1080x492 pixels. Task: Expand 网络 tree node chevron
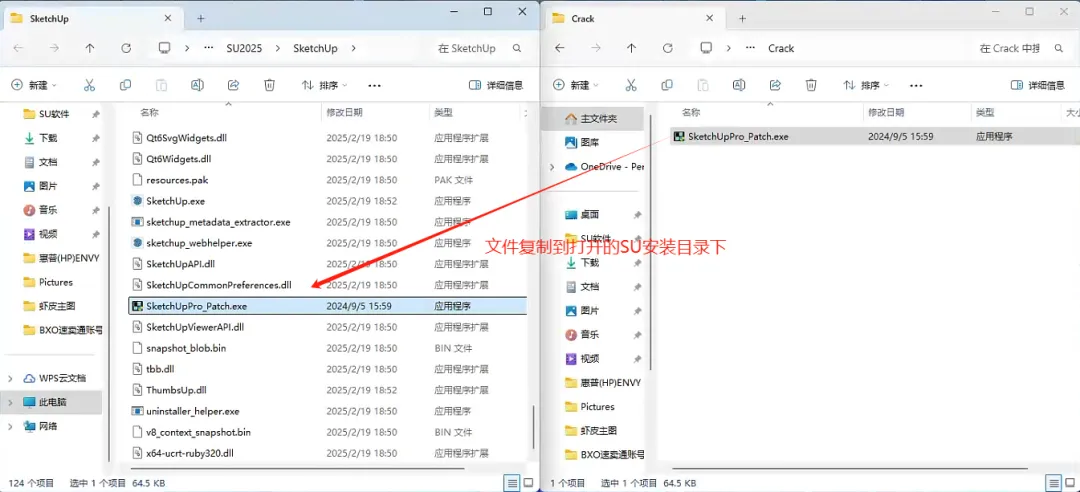click(x=10, y=427)
